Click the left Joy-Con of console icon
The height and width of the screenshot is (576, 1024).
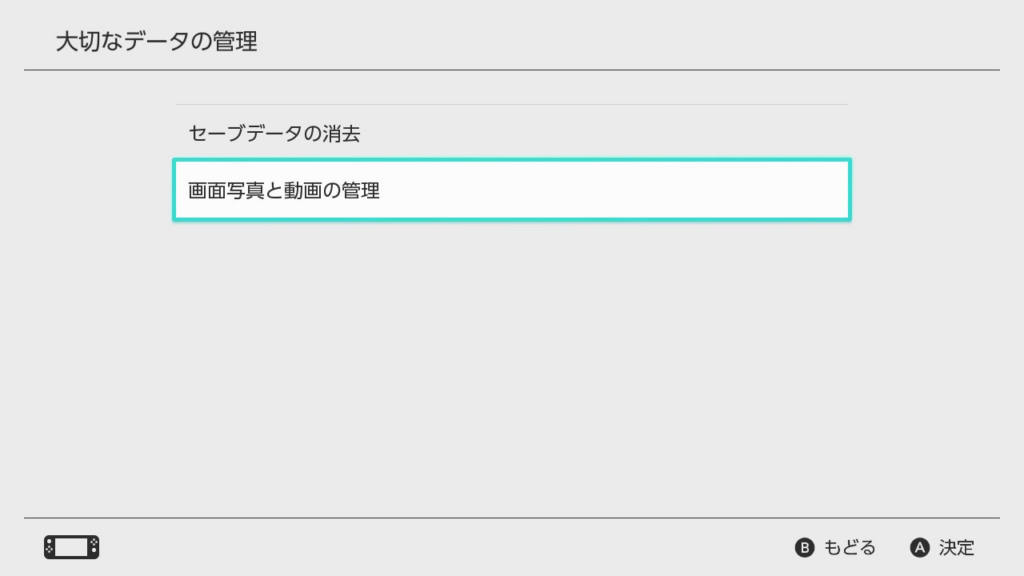point(49,548)
